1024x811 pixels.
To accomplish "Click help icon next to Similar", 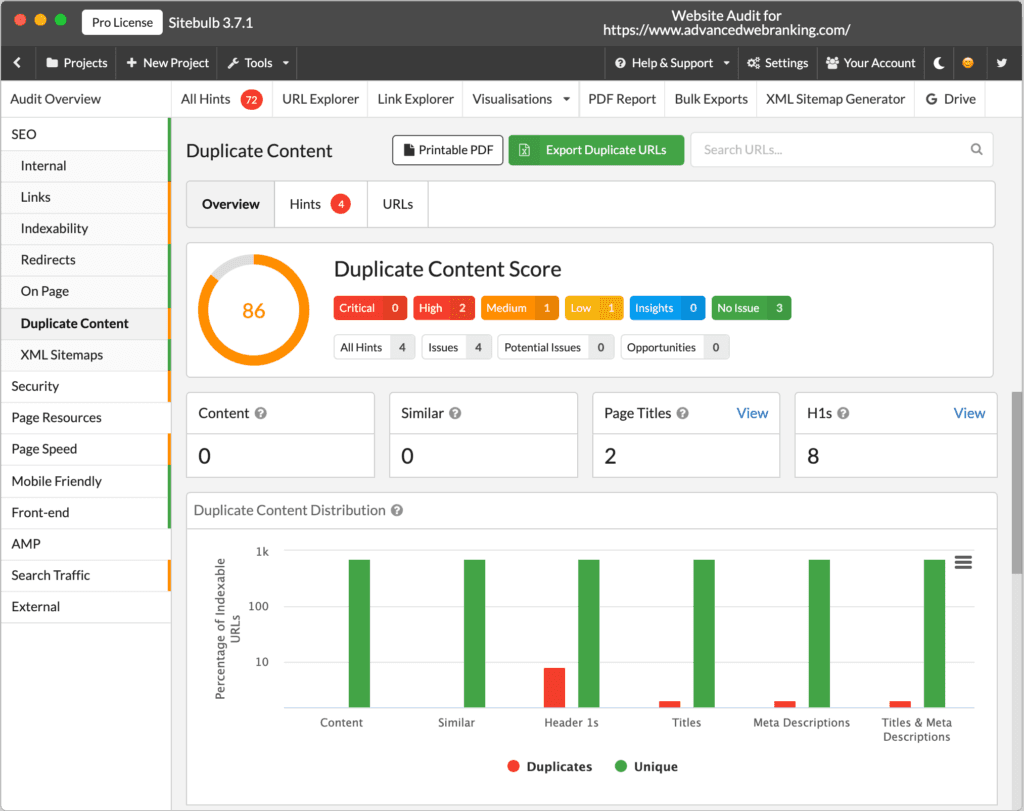I will [455, 413].
